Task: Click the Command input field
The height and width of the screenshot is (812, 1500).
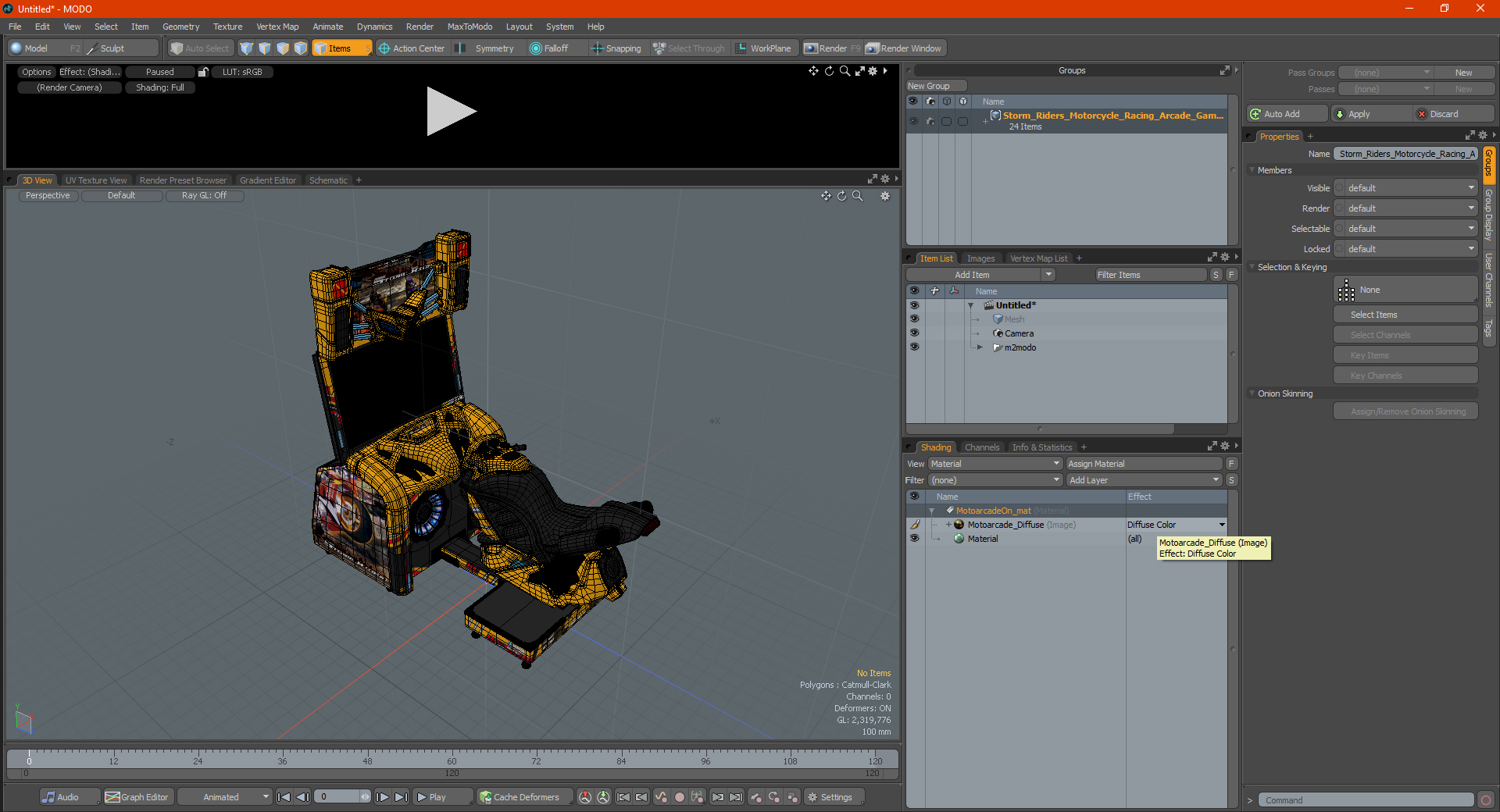Action: pyautogui.click(x=1366, y=800)
